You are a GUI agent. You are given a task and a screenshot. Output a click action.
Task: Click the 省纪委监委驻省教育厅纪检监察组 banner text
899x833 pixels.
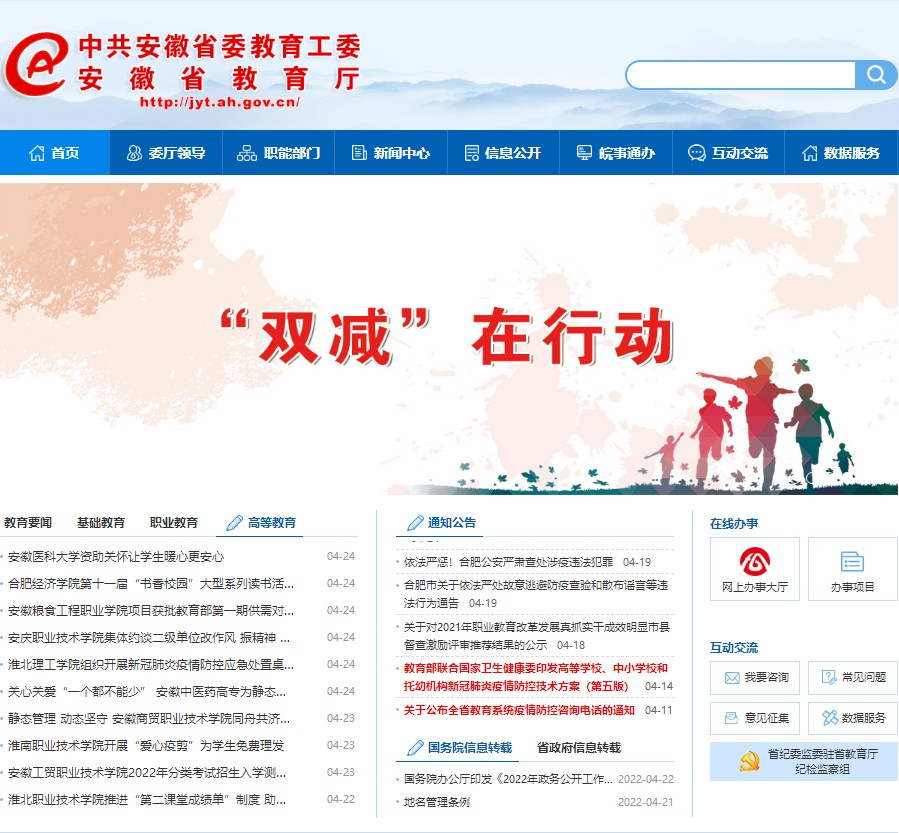823,761
